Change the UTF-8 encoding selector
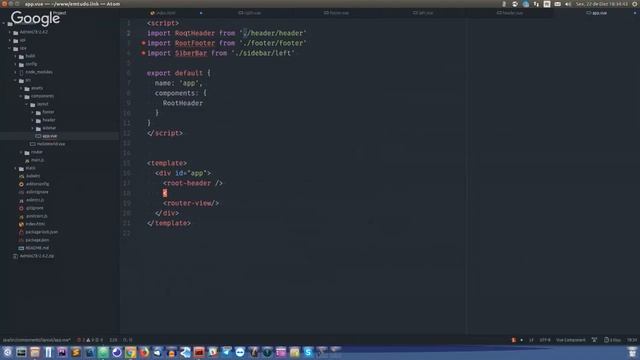 coord(545,340)
